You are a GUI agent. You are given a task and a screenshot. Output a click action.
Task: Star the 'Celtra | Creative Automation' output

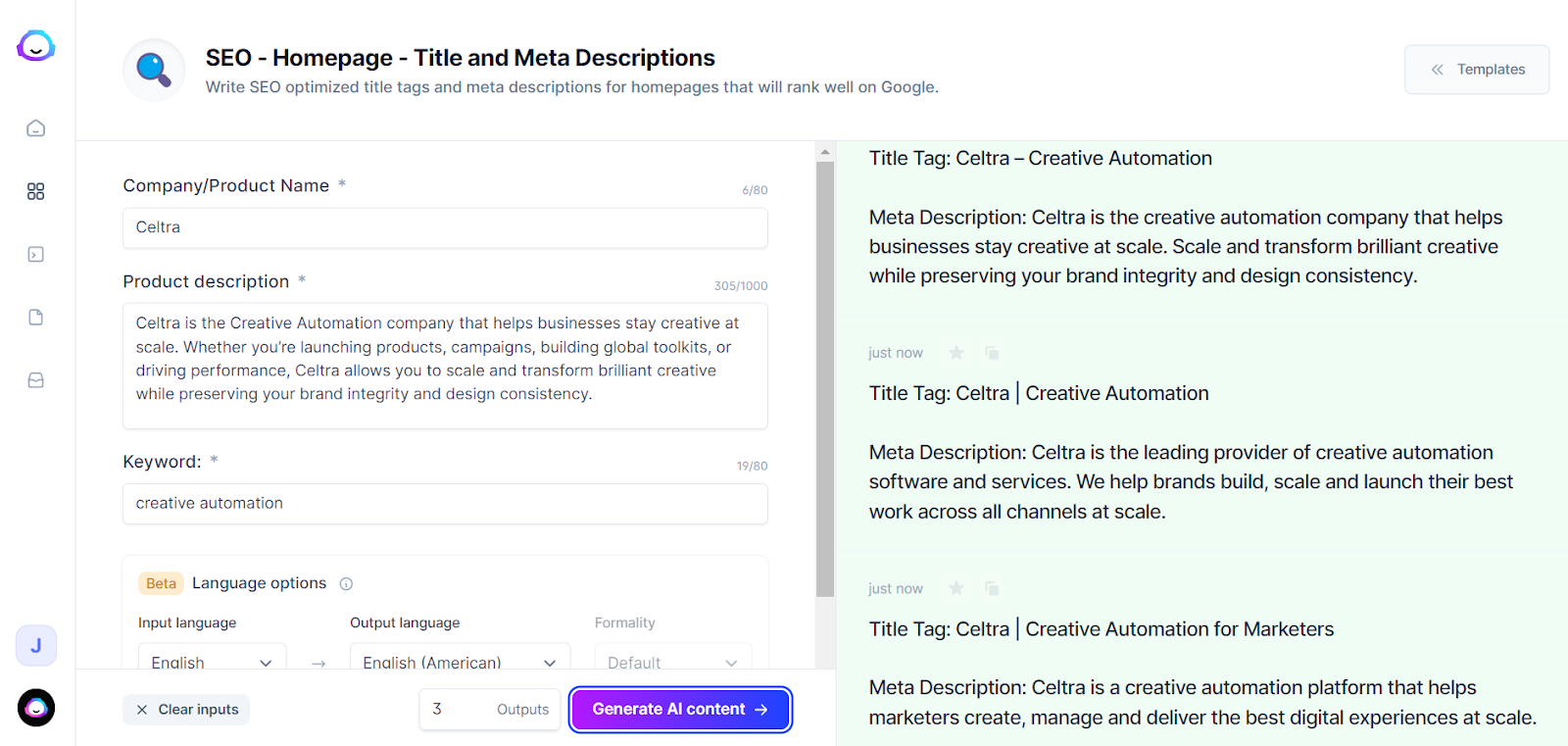click(956, 353)
